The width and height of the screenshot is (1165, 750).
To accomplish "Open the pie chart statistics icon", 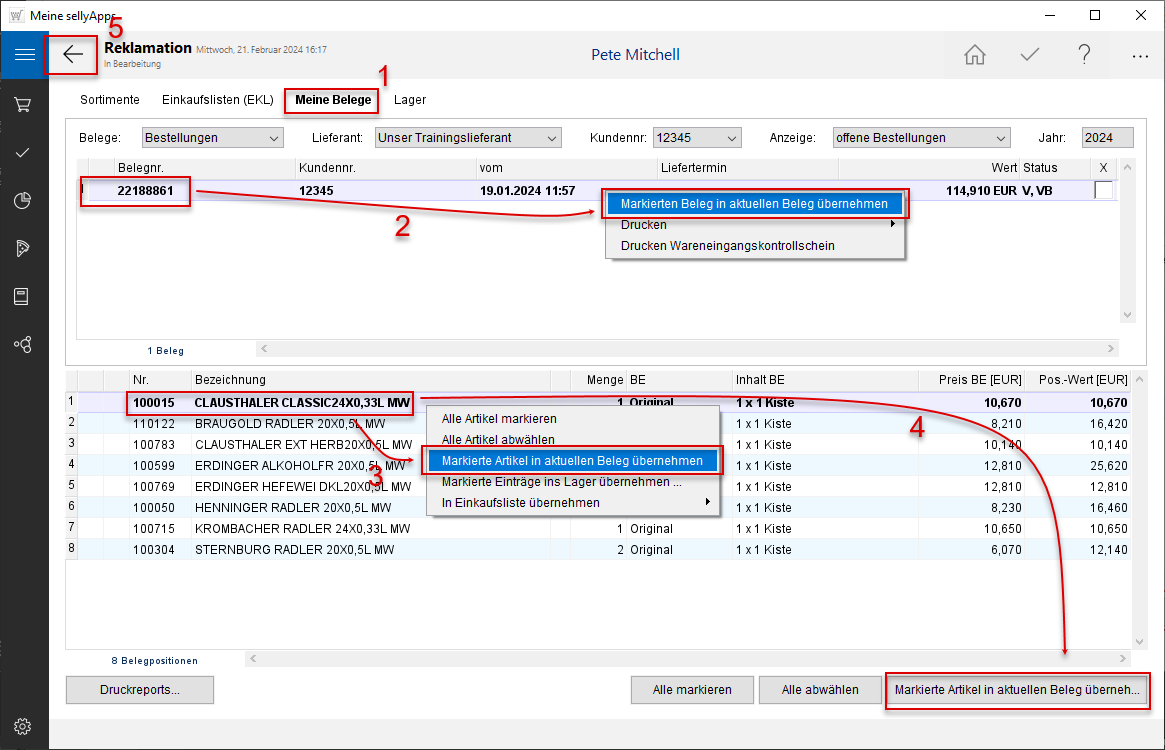I will tap(24, 201).
